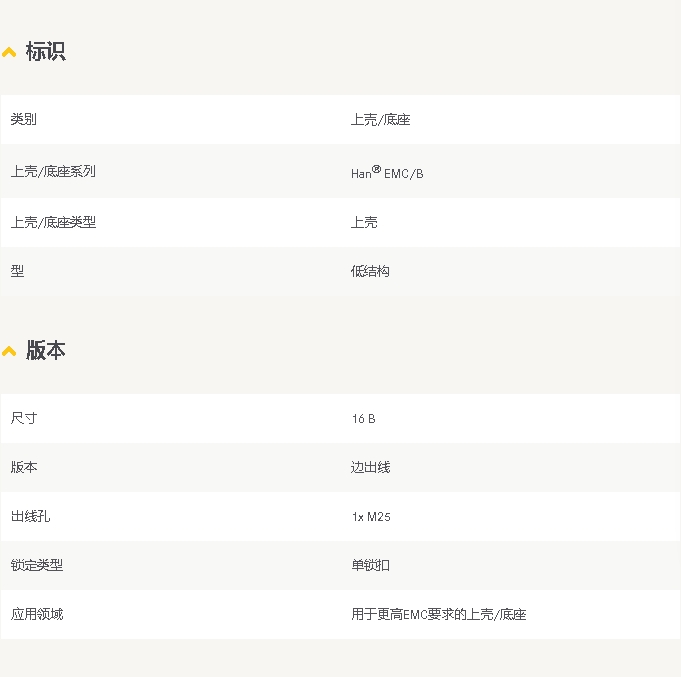This screenshot has height=677, width=681.
Task: Click the 上壳 type value
Action: point(364,222)
